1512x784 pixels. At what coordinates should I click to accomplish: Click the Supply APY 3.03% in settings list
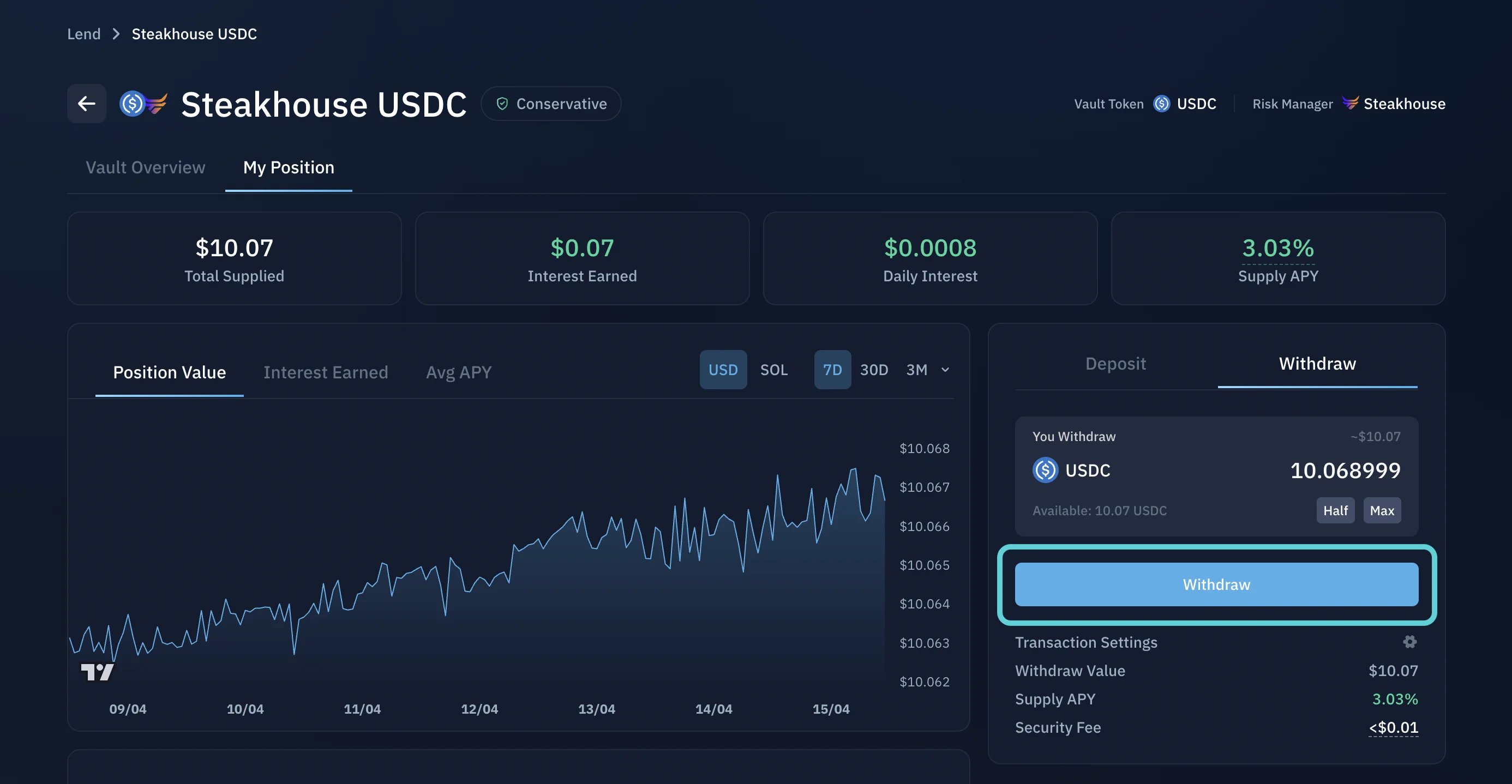(1395, 699)
